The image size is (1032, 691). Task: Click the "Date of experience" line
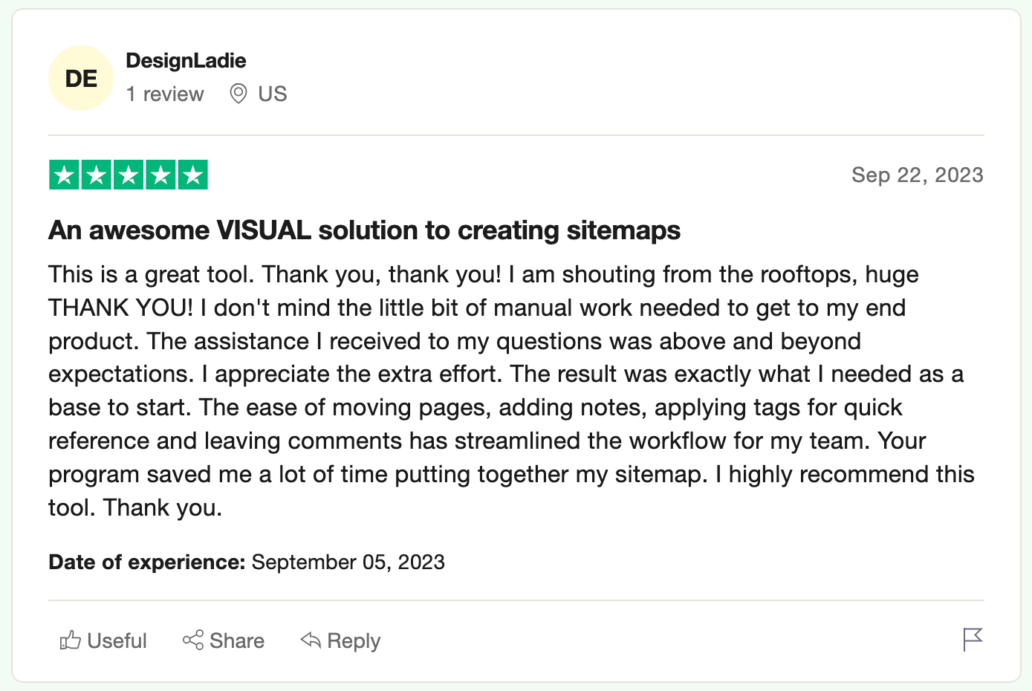[246, 562]
